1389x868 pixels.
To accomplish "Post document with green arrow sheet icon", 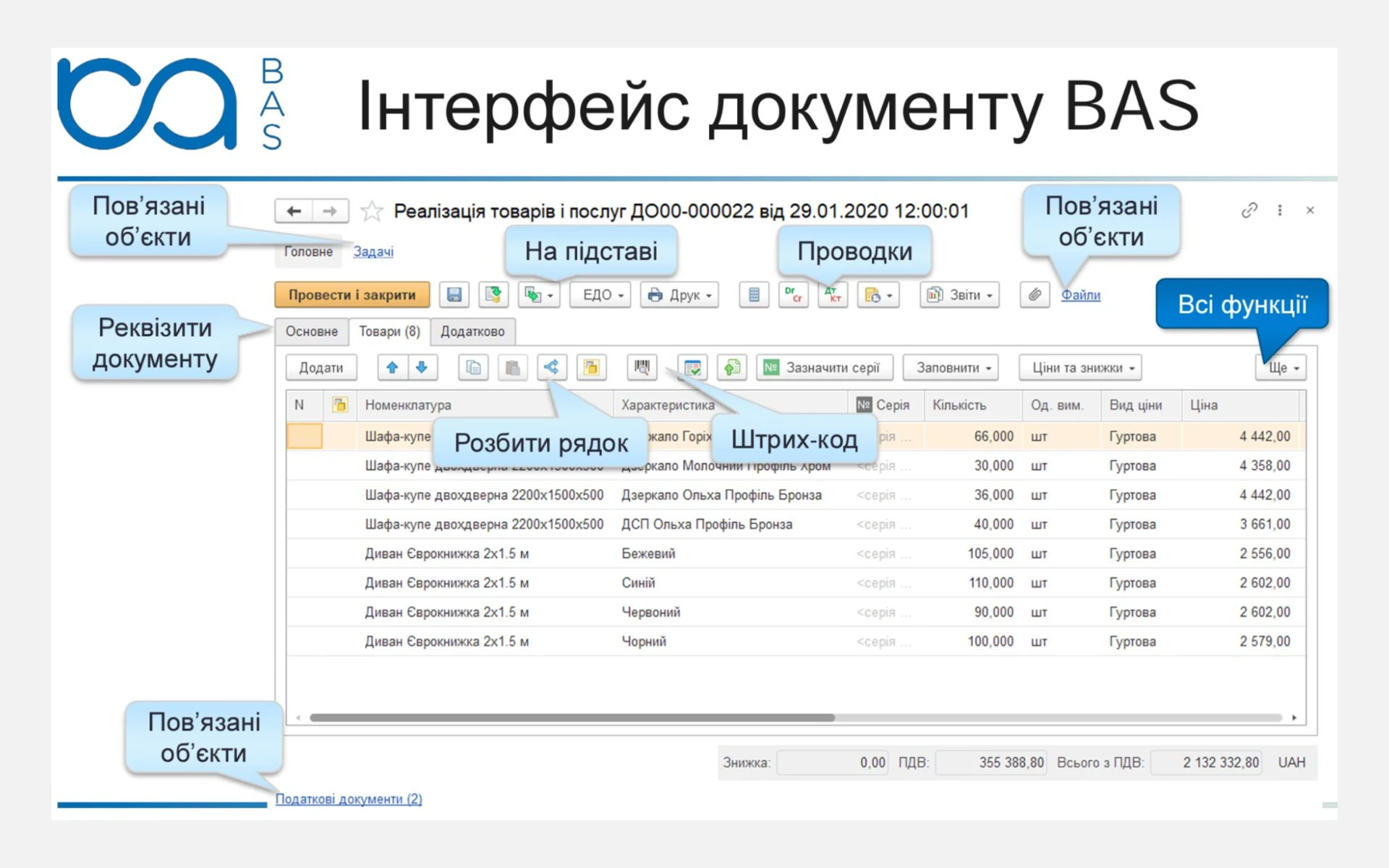I will pyautogui.click(x=493, y=294).
